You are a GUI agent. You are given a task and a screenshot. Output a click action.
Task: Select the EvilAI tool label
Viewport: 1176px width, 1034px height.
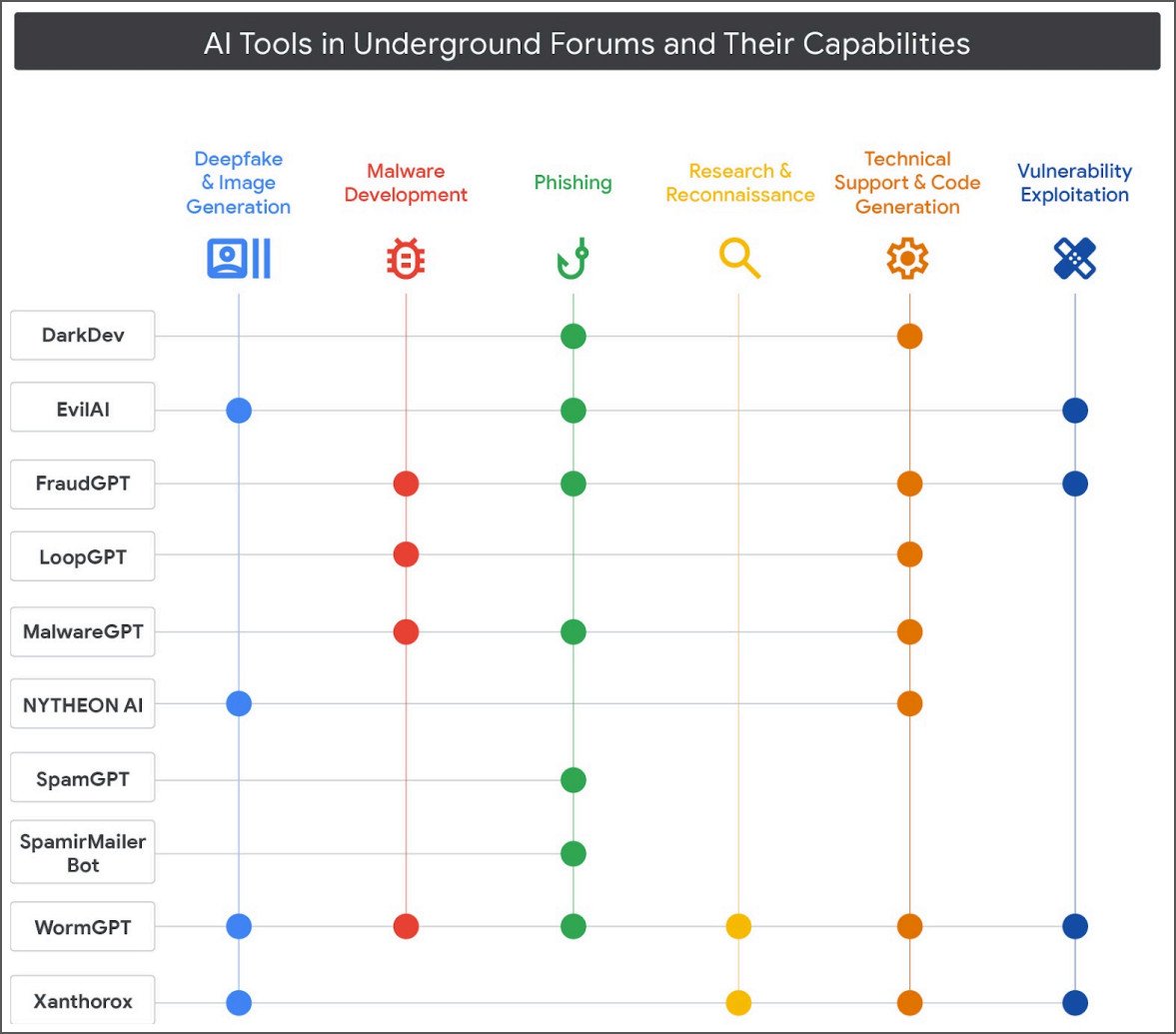pyautogui.click(x=83, y=409)
